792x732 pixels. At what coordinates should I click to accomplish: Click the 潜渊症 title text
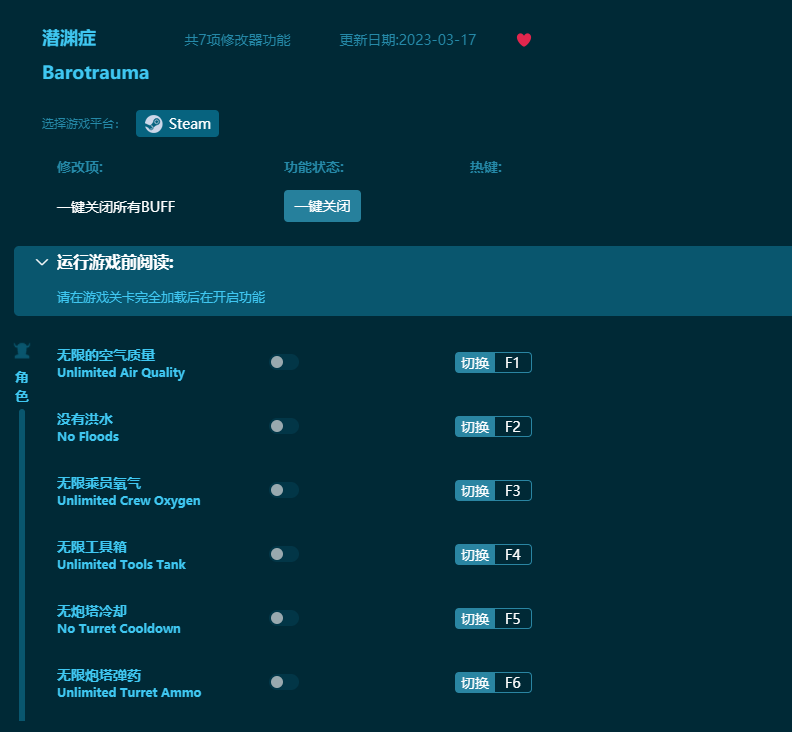coord(69,38)
